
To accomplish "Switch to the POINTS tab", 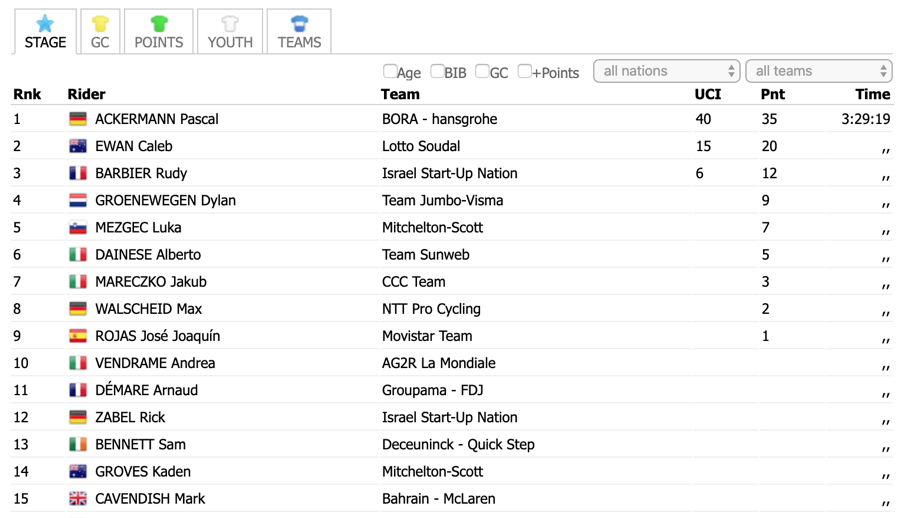I will [x=159, y=32].
